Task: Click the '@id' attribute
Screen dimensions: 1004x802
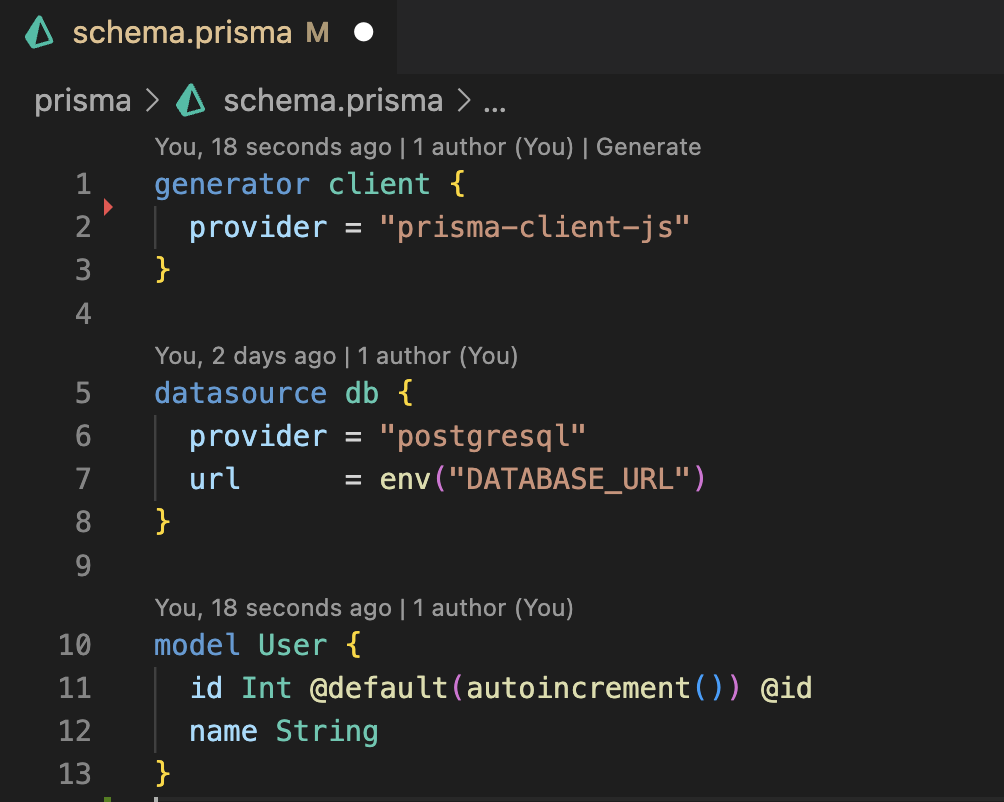Action: (786, 689)
